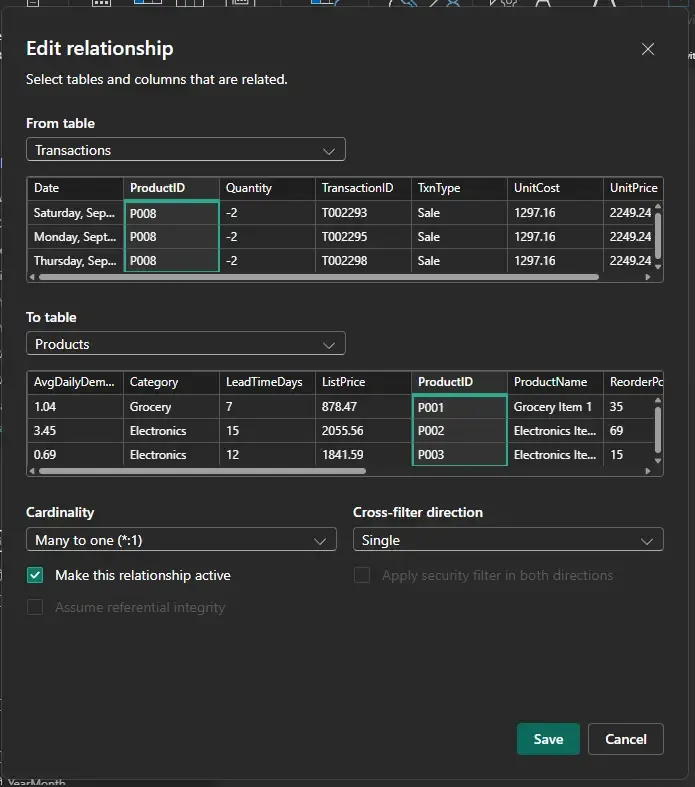The height and width of the screenshot is (787, 695).
Task: Select Category column header in Products
Action: point(171,382)
